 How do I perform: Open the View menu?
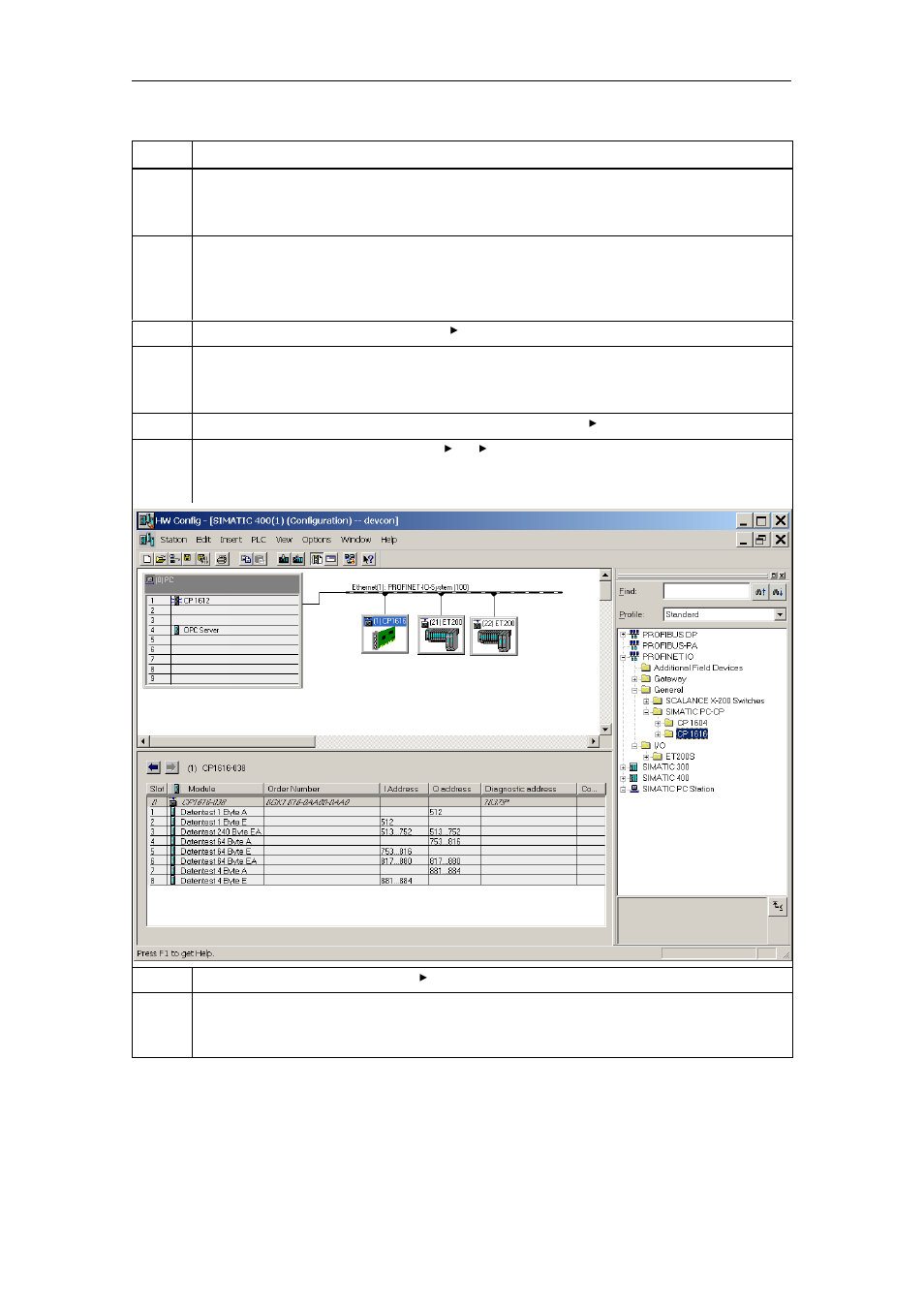[284, 540]
